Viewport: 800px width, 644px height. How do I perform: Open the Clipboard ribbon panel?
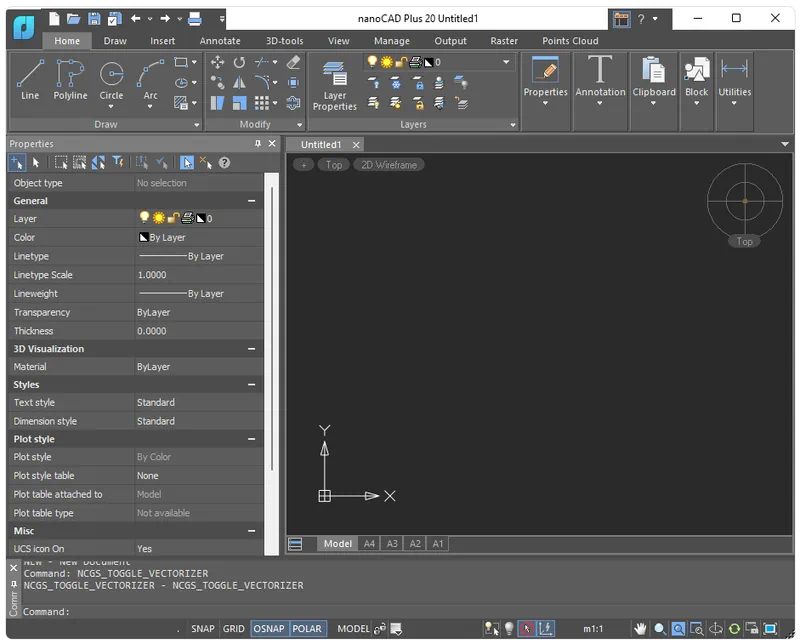tap(654, 80)
